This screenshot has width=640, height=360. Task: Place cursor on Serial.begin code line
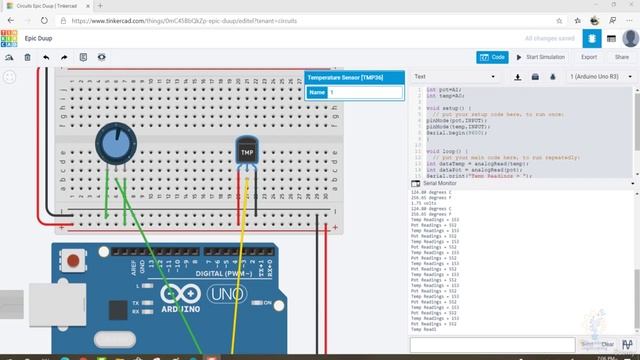(x=457, y=133)
